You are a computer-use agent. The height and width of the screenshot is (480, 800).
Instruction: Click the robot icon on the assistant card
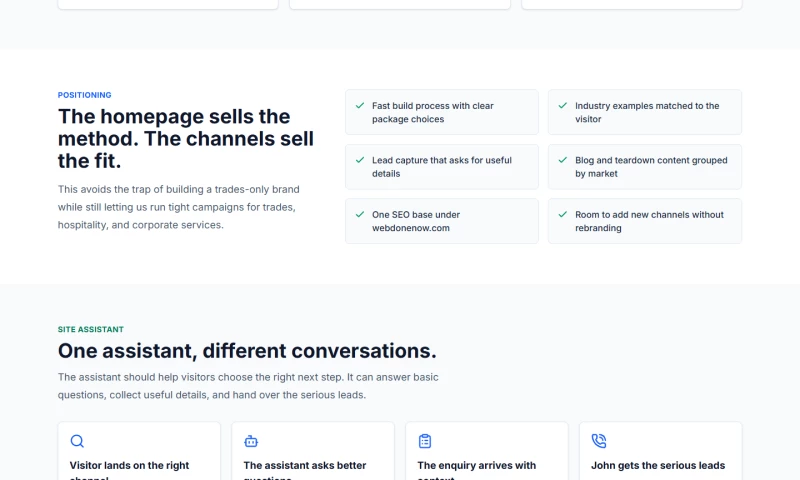[x=251, y=441]
